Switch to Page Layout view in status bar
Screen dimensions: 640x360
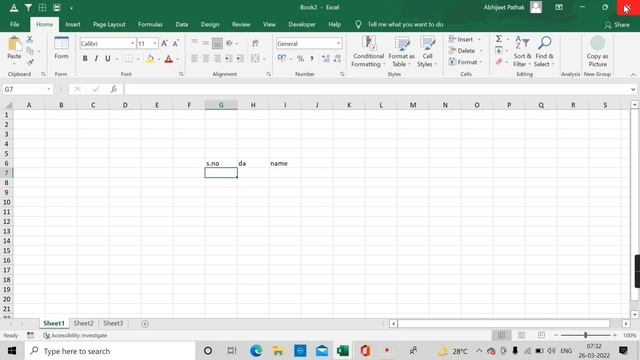(521, 335)
